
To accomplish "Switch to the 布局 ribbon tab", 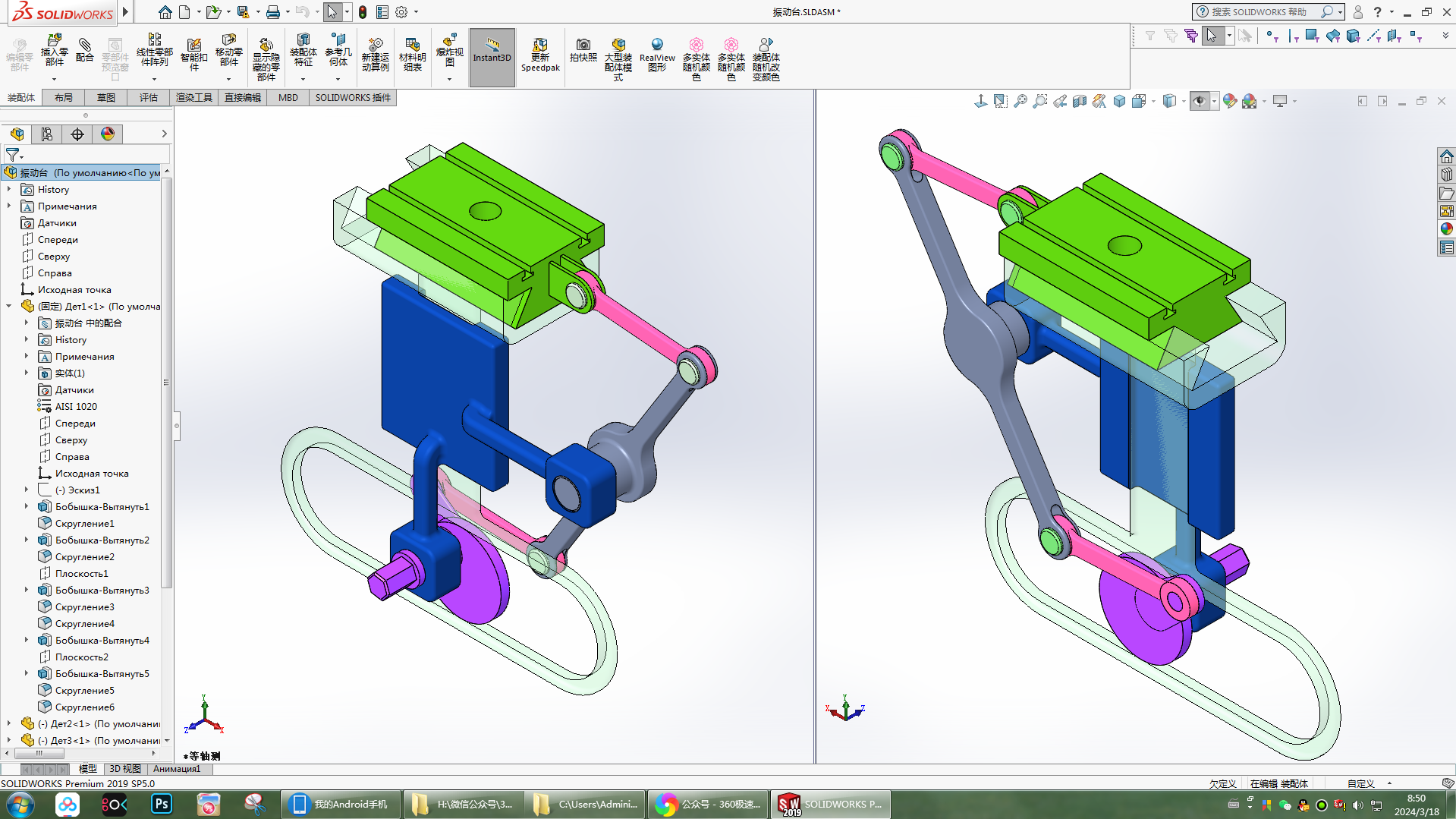I will (x=64, y=98).
